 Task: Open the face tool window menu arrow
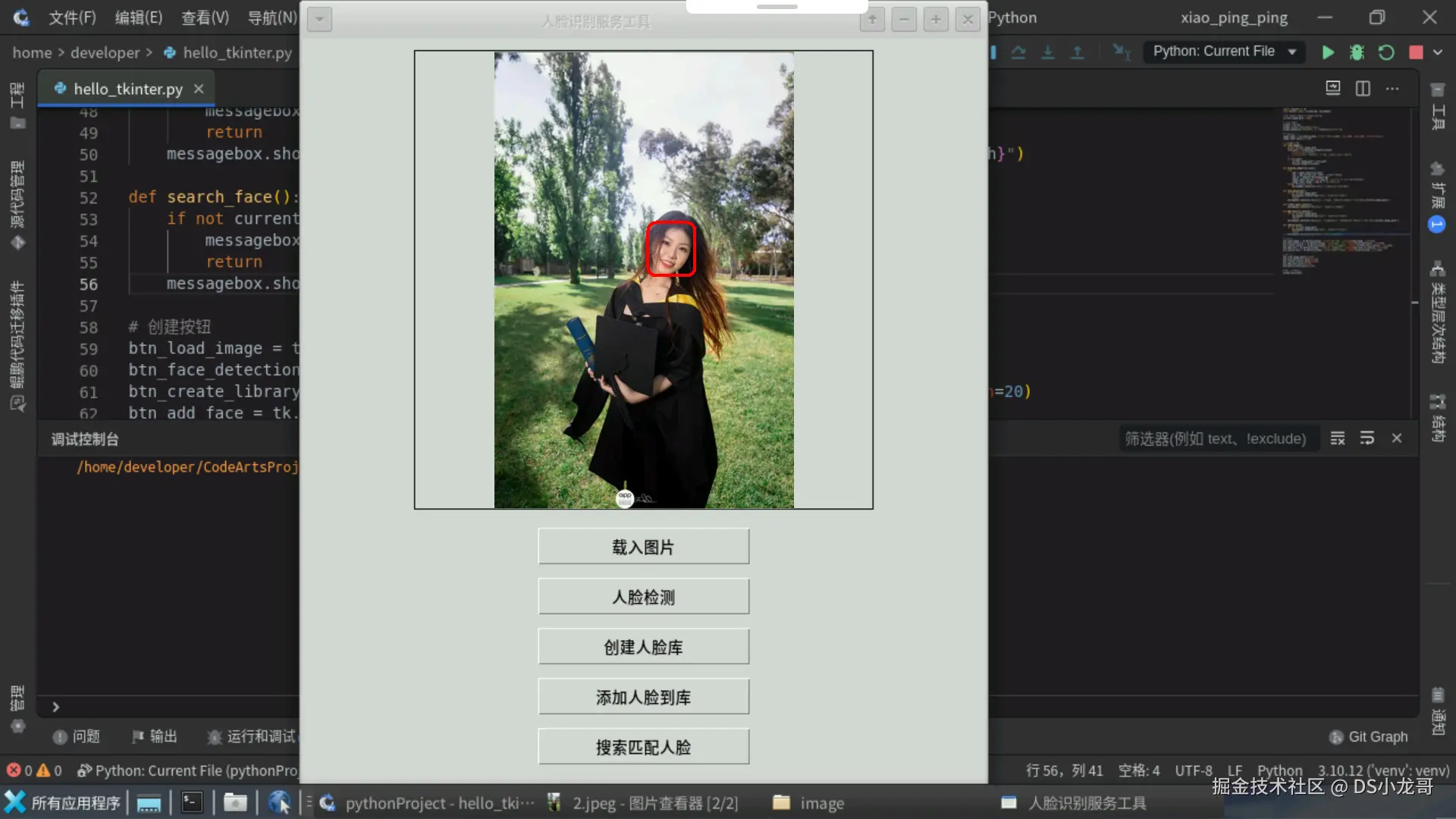pos(319,20)
